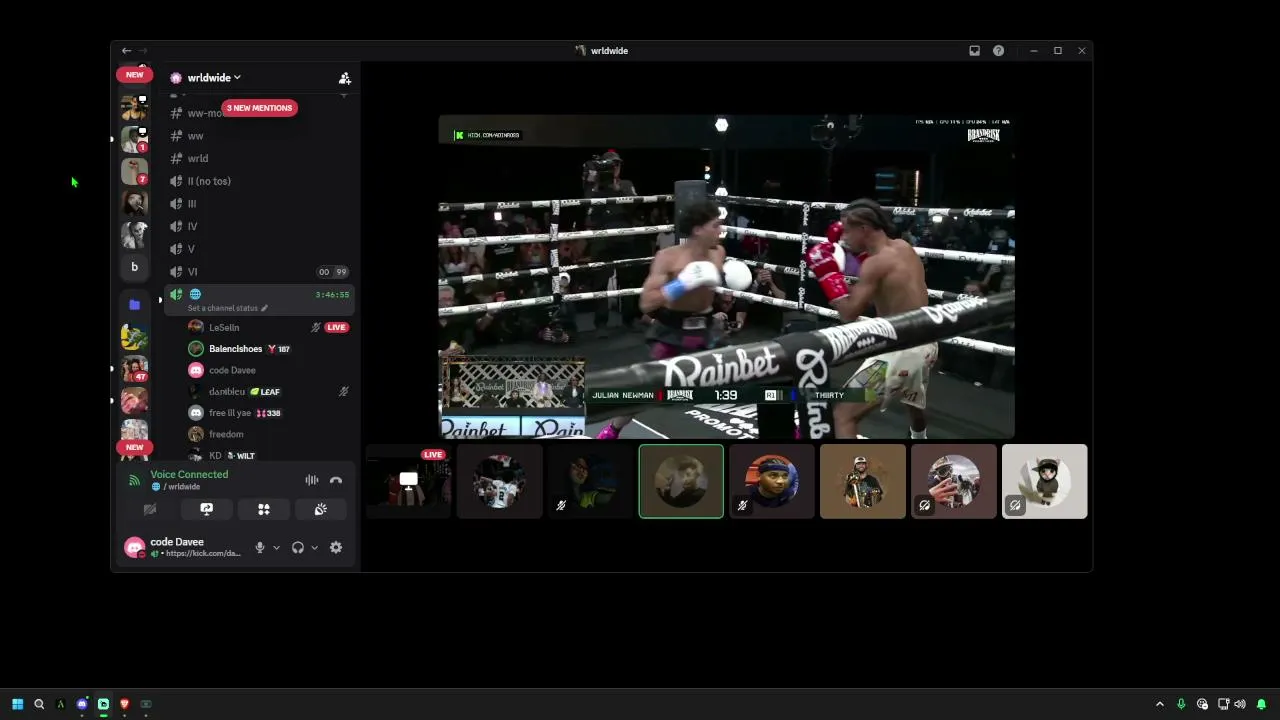Image resolution: width=1280 pixels, height=720 pixels.
Task: Open Voice Connected connection details
Action: (x=189, y=475)
